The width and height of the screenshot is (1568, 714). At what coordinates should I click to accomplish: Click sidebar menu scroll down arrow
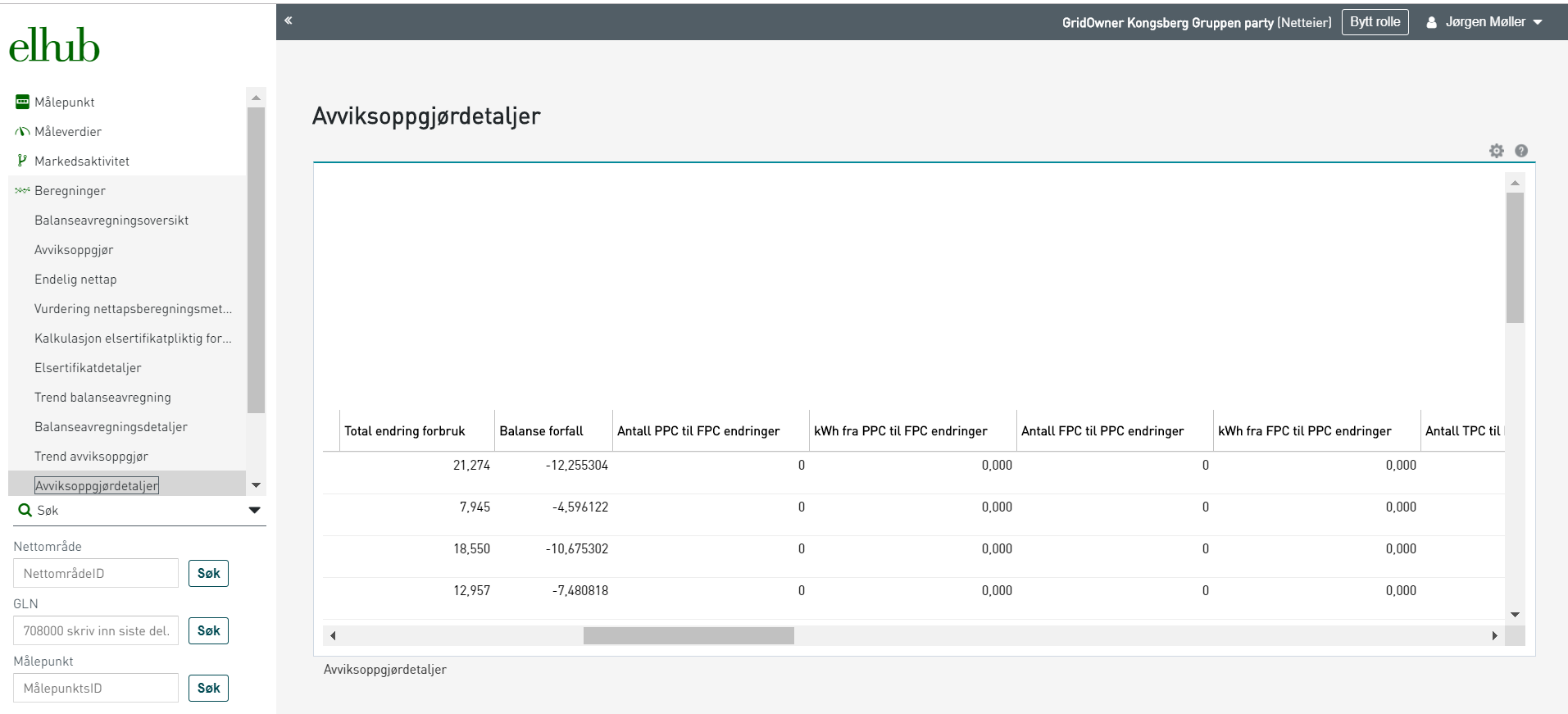[x=256, y=485]
